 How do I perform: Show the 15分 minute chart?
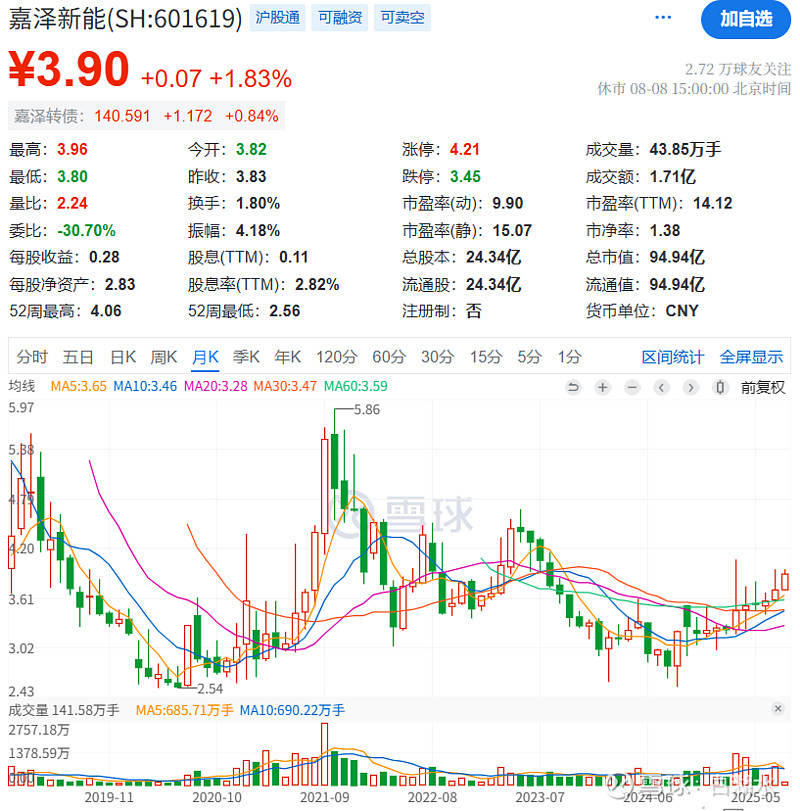click(x=486, y=357)
